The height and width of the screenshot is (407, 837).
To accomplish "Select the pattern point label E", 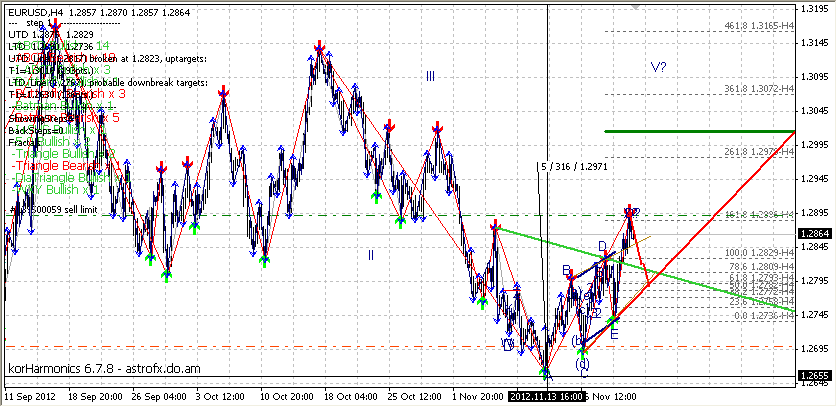I will pos(614,335).
